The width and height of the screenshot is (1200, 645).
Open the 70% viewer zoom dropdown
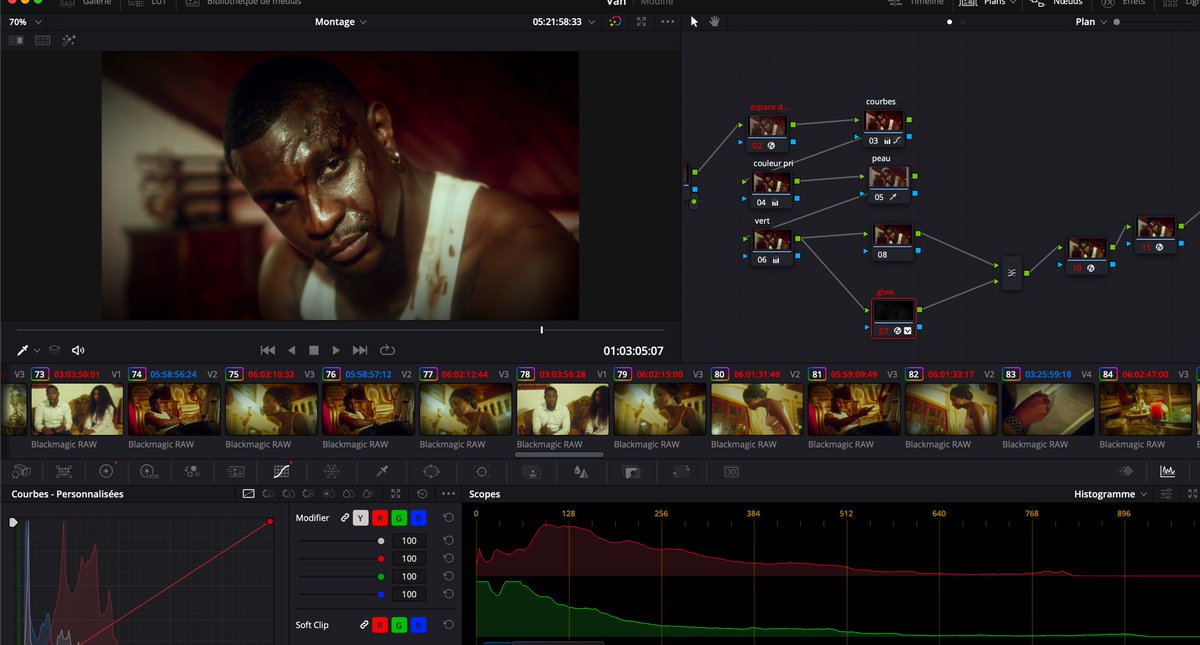pos(26,21)
